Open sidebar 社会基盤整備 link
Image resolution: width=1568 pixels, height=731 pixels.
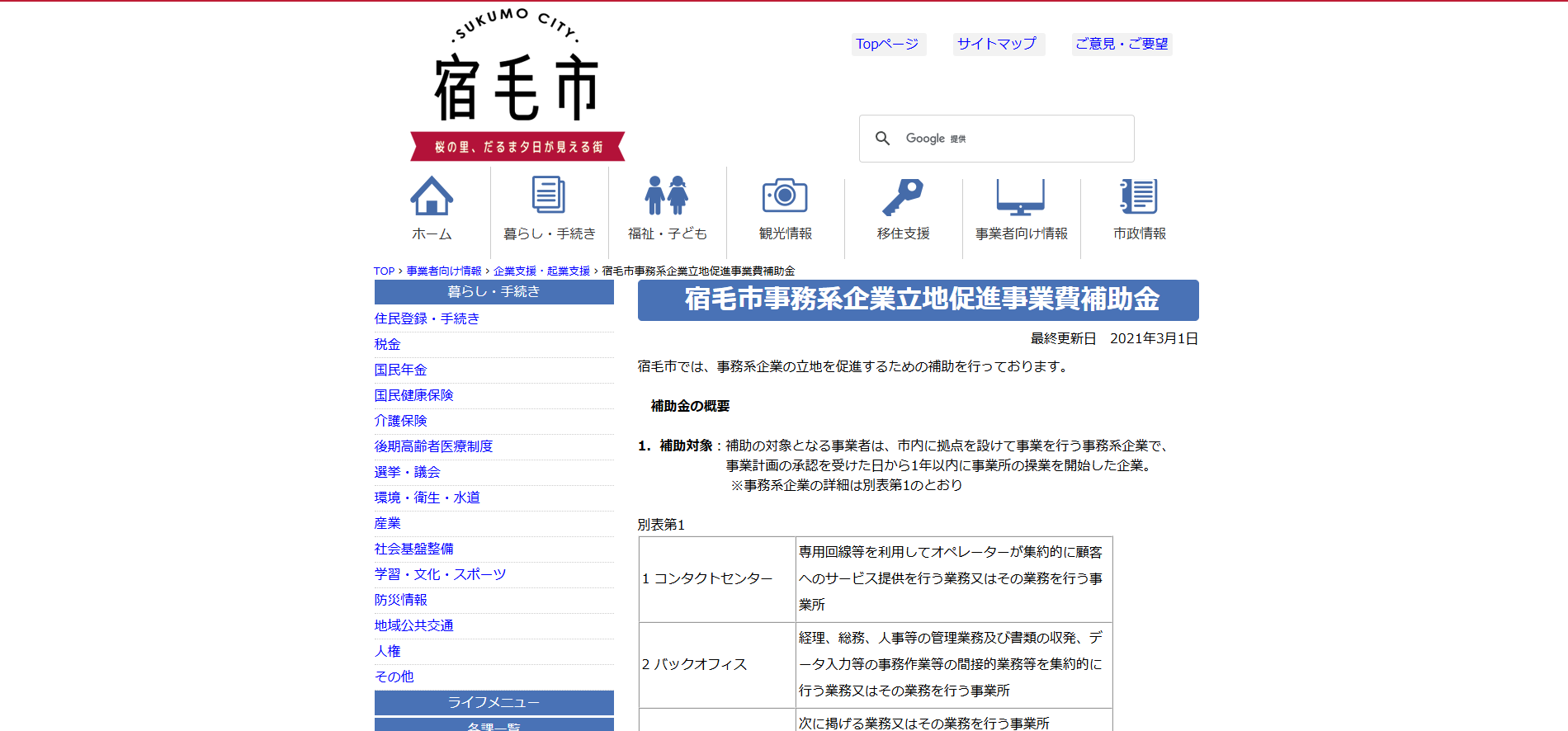point(413,549)
